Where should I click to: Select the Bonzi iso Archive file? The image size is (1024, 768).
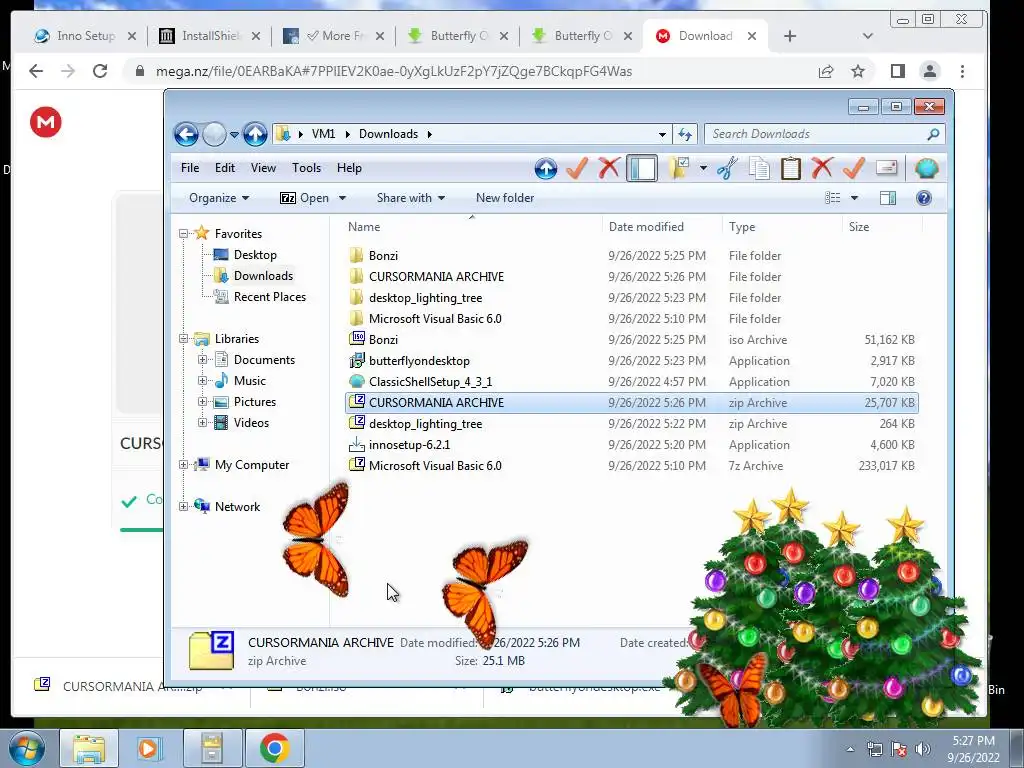(631, 340)
